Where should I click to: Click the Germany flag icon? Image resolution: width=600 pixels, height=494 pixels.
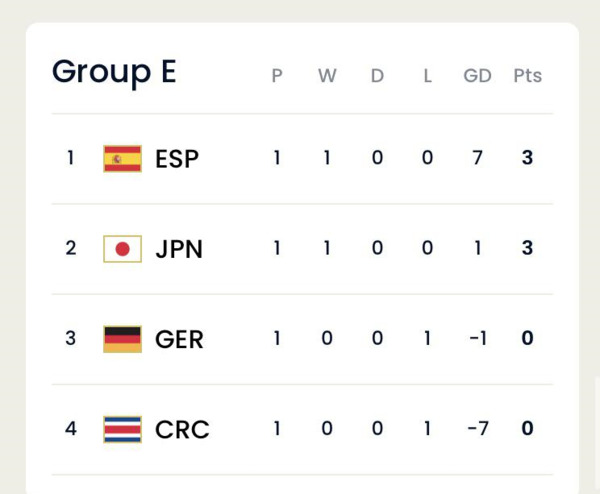point(122,339)
